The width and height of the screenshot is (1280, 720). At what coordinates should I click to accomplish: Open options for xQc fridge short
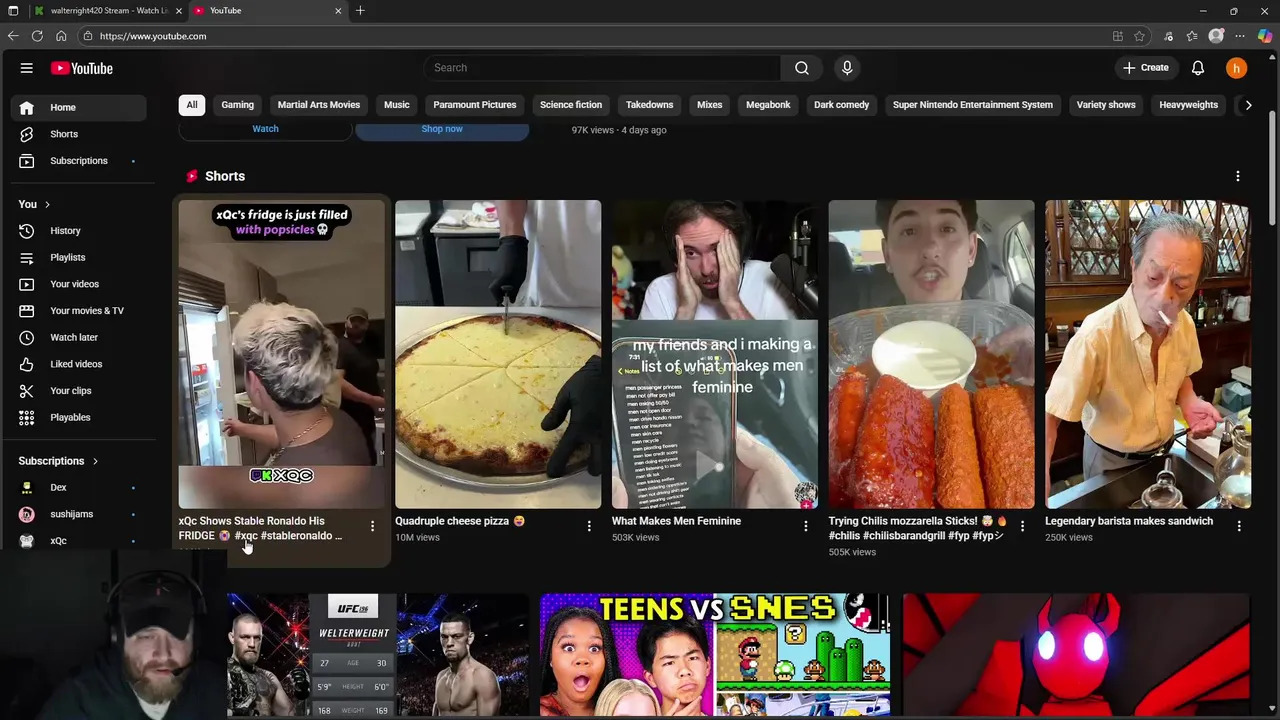pyautogui.click(x=372, y=526)
